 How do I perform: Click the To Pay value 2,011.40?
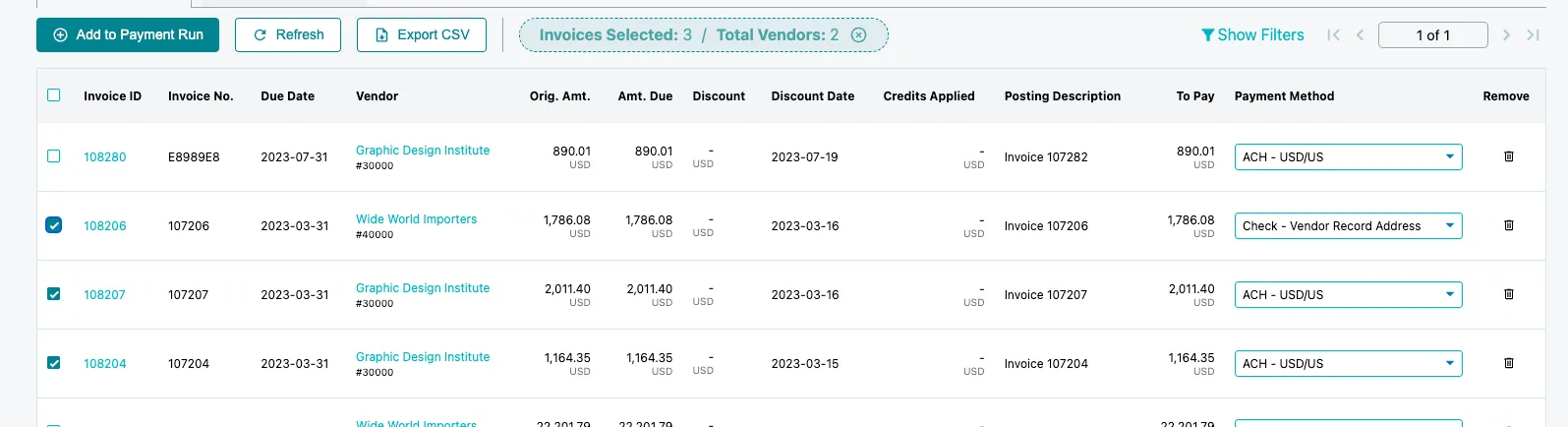1191,288
